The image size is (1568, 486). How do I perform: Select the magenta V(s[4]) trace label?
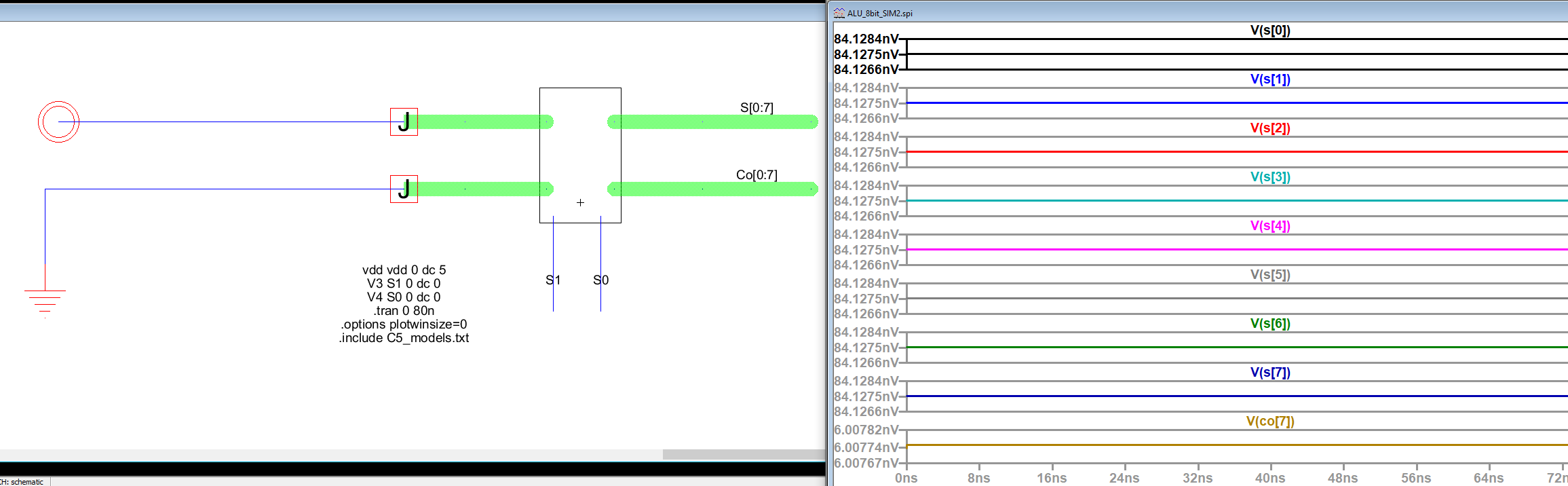1270,226
